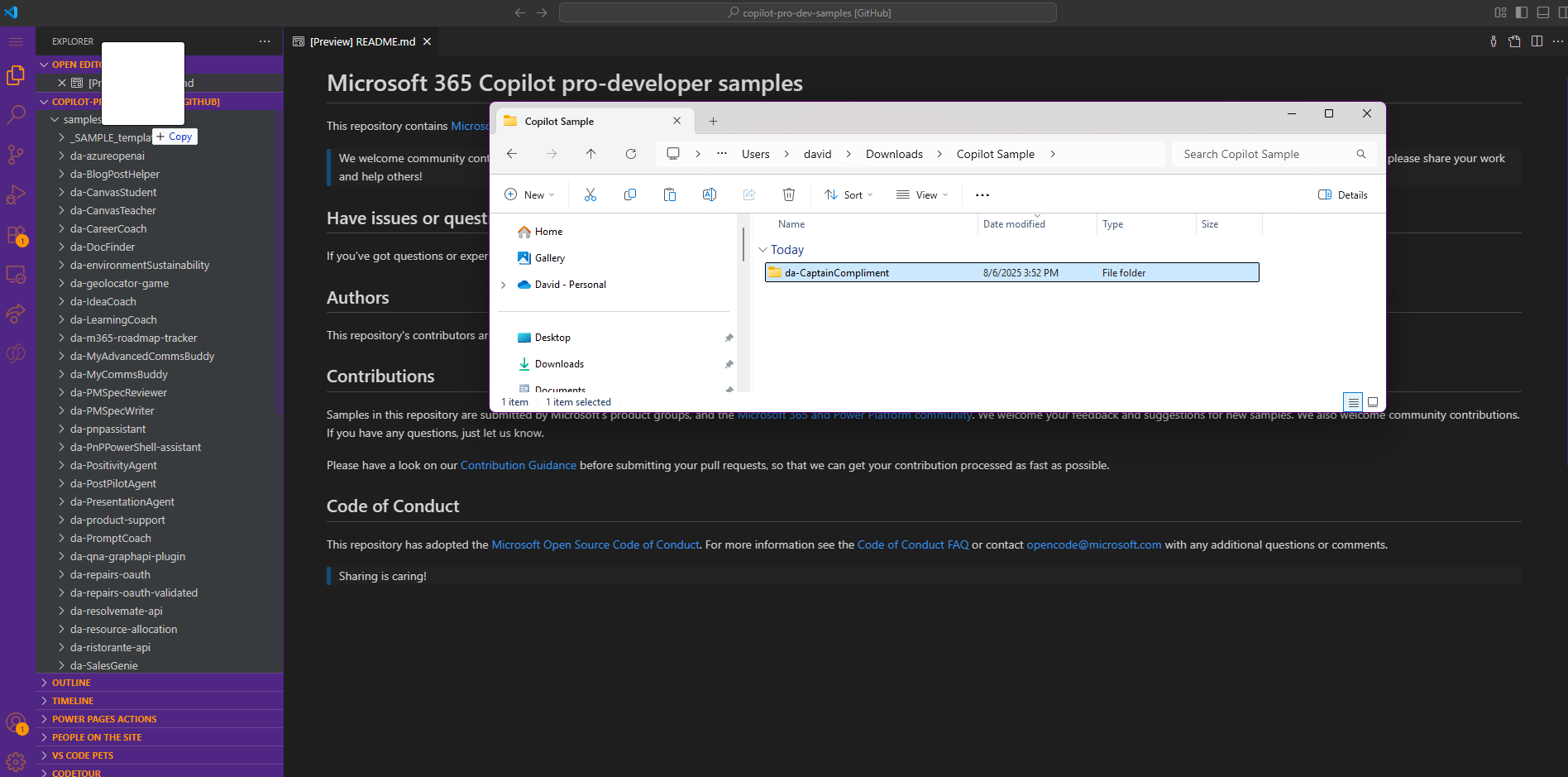The width and height of the screenshot is (1568, 777).
Task: Open the hamburger application menu
Action: [x=16, y=41]
